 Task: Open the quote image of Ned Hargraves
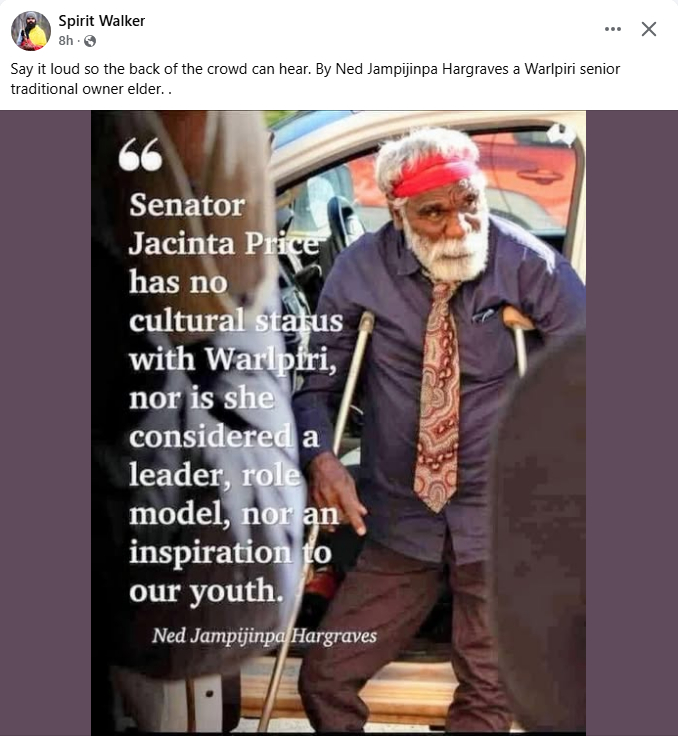point(338,422)
